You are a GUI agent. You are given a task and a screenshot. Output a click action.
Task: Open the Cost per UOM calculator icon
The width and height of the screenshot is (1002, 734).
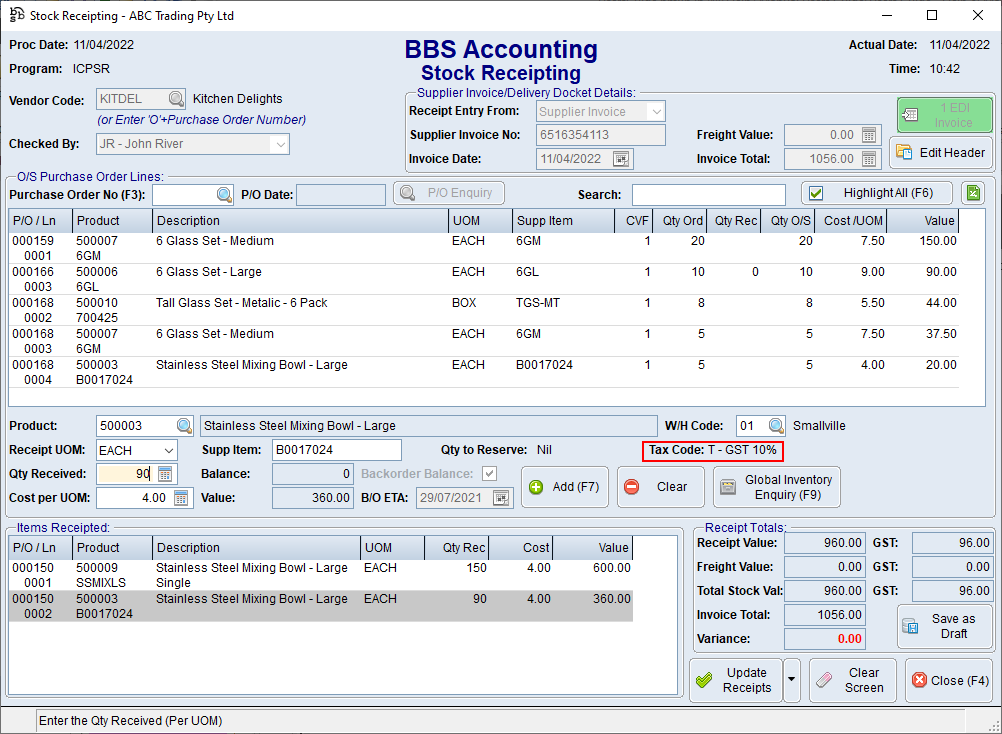coord(181,498)
